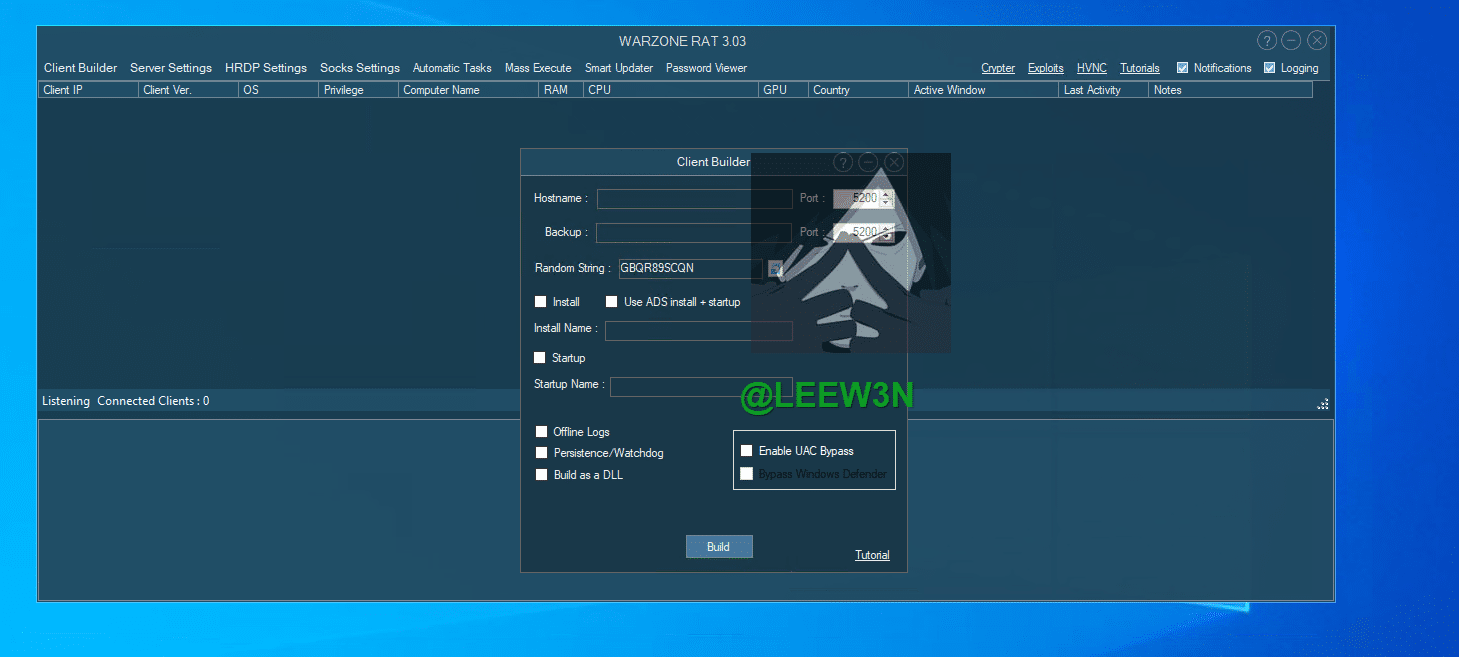Close the Client Builder dialog
Screen dimensions: 1459x657
point(894,162)
